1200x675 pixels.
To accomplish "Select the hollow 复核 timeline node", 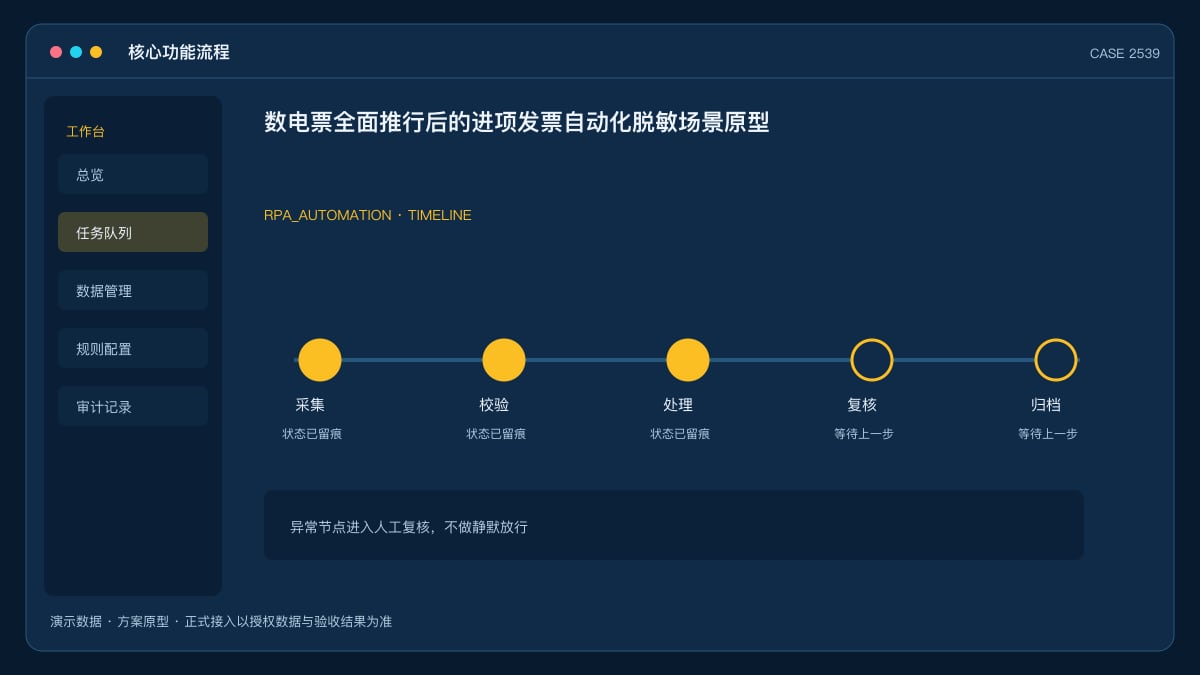I will pyautogui.click(x=872, y=360).
